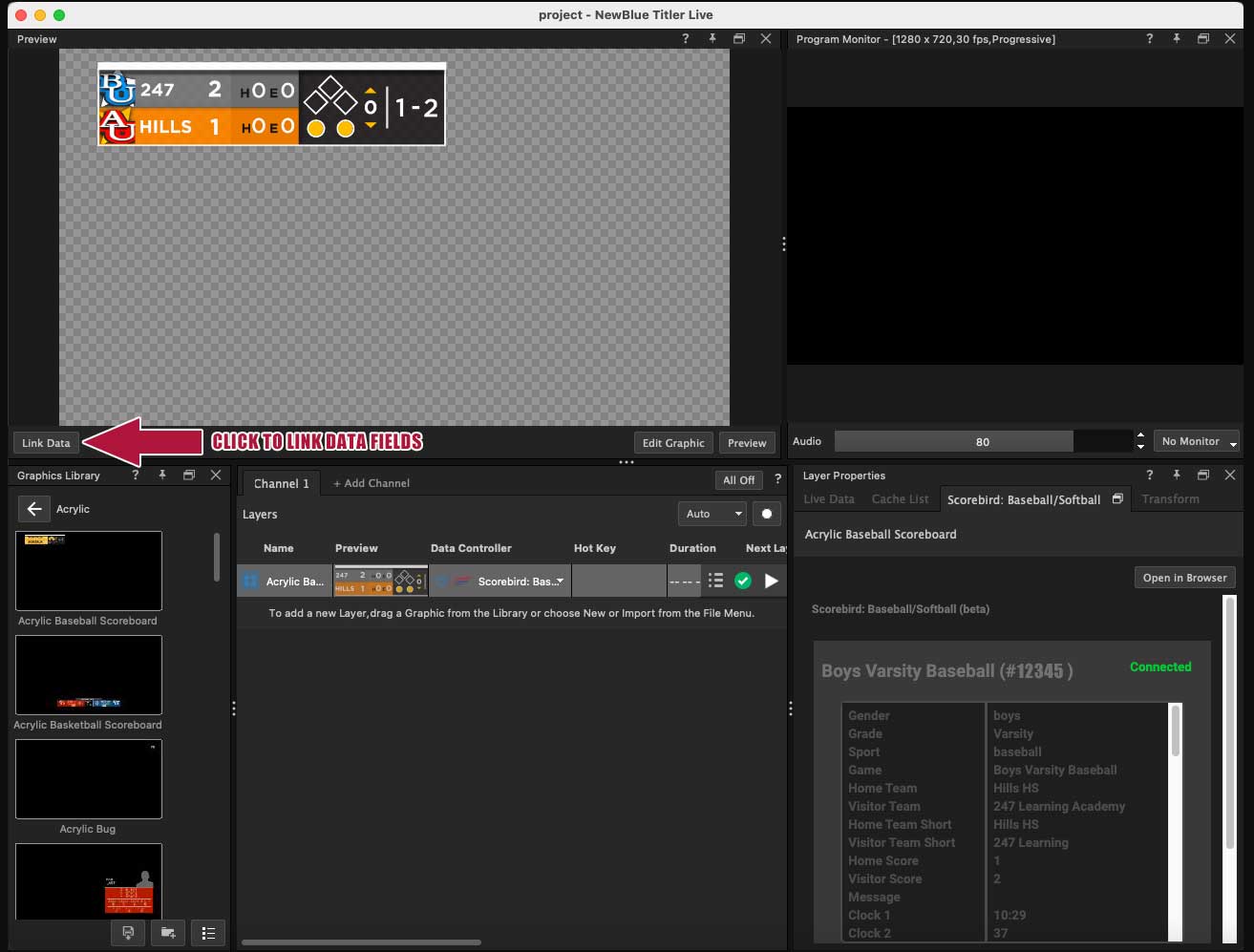This screenshot has width=1254, height=952.
Task: Select the Acrylic Basketball Scoreboard thumbnail
Action: pyautogui.click(x=89, y=675)
